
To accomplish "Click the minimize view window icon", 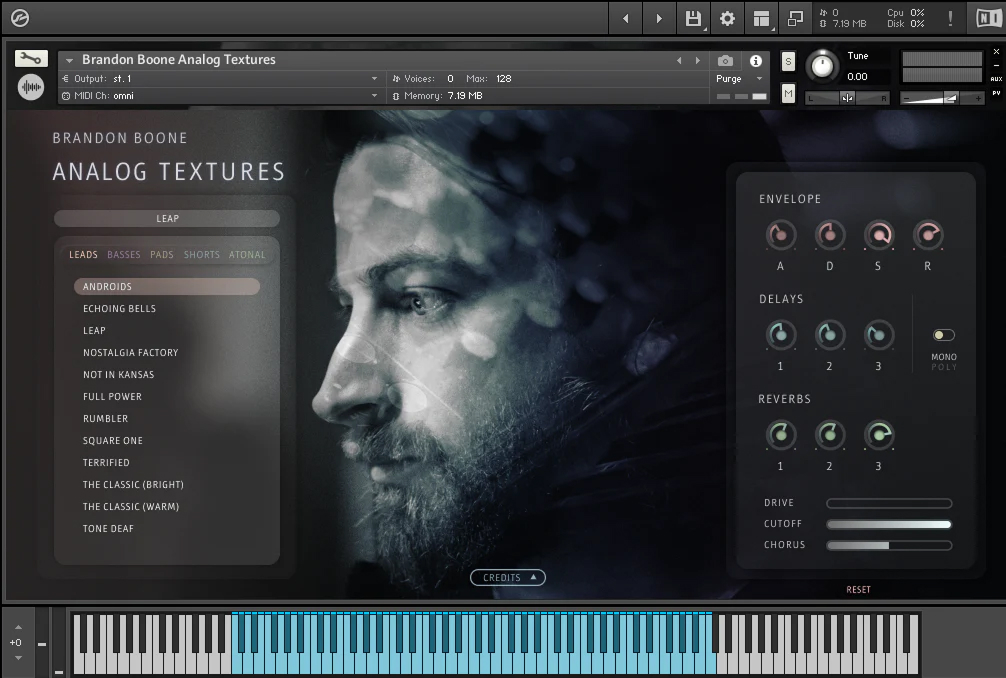I will point(795,19).
